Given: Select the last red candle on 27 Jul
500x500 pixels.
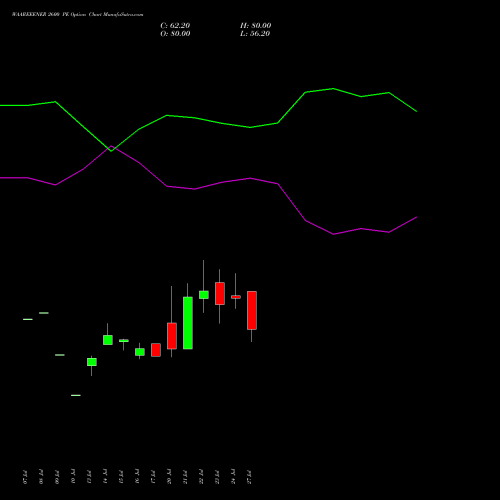Looking at the screenshot, I should tap(252, 310).
